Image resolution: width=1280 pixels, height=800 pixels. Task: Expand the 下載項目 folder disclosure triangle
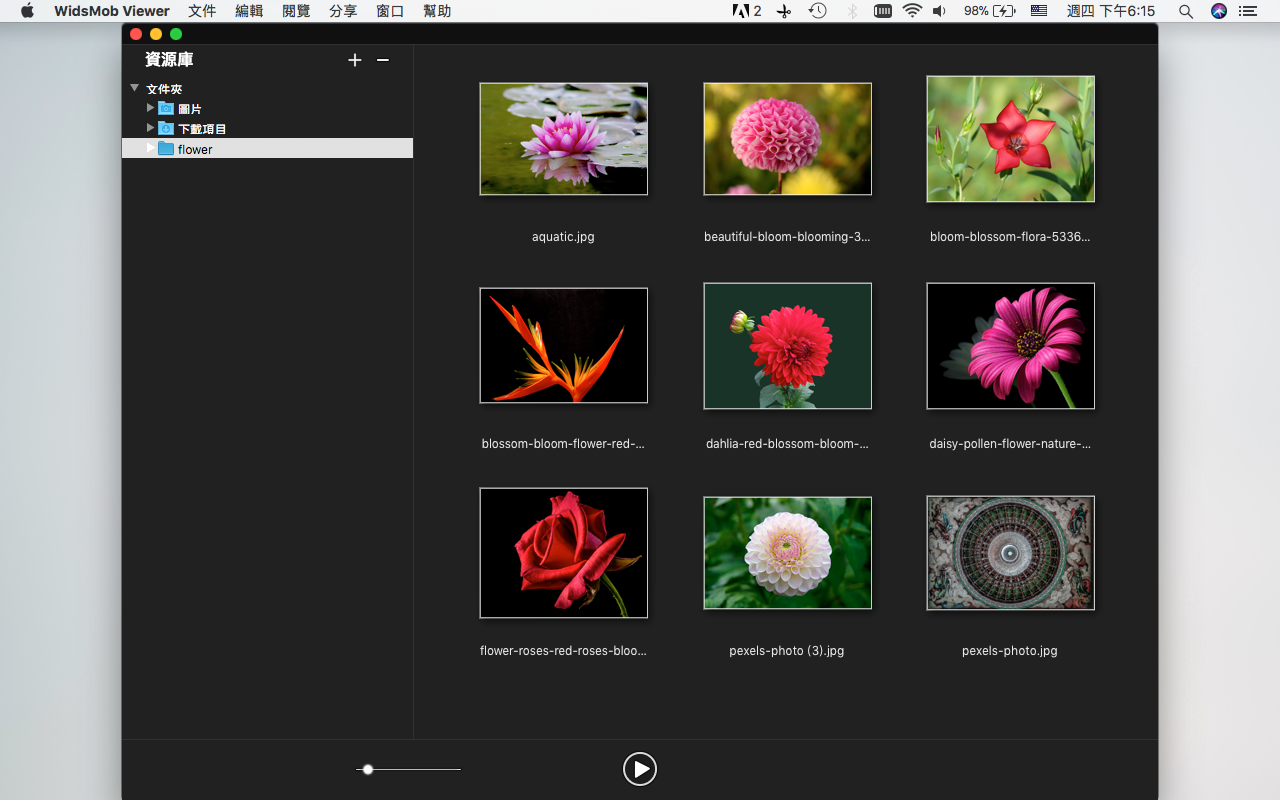coord(150,127)
